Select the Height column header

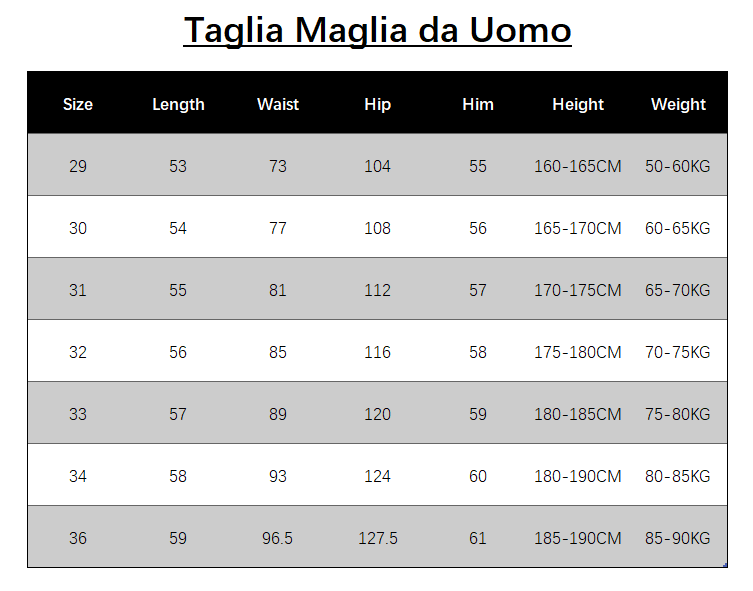coord(578,104)
